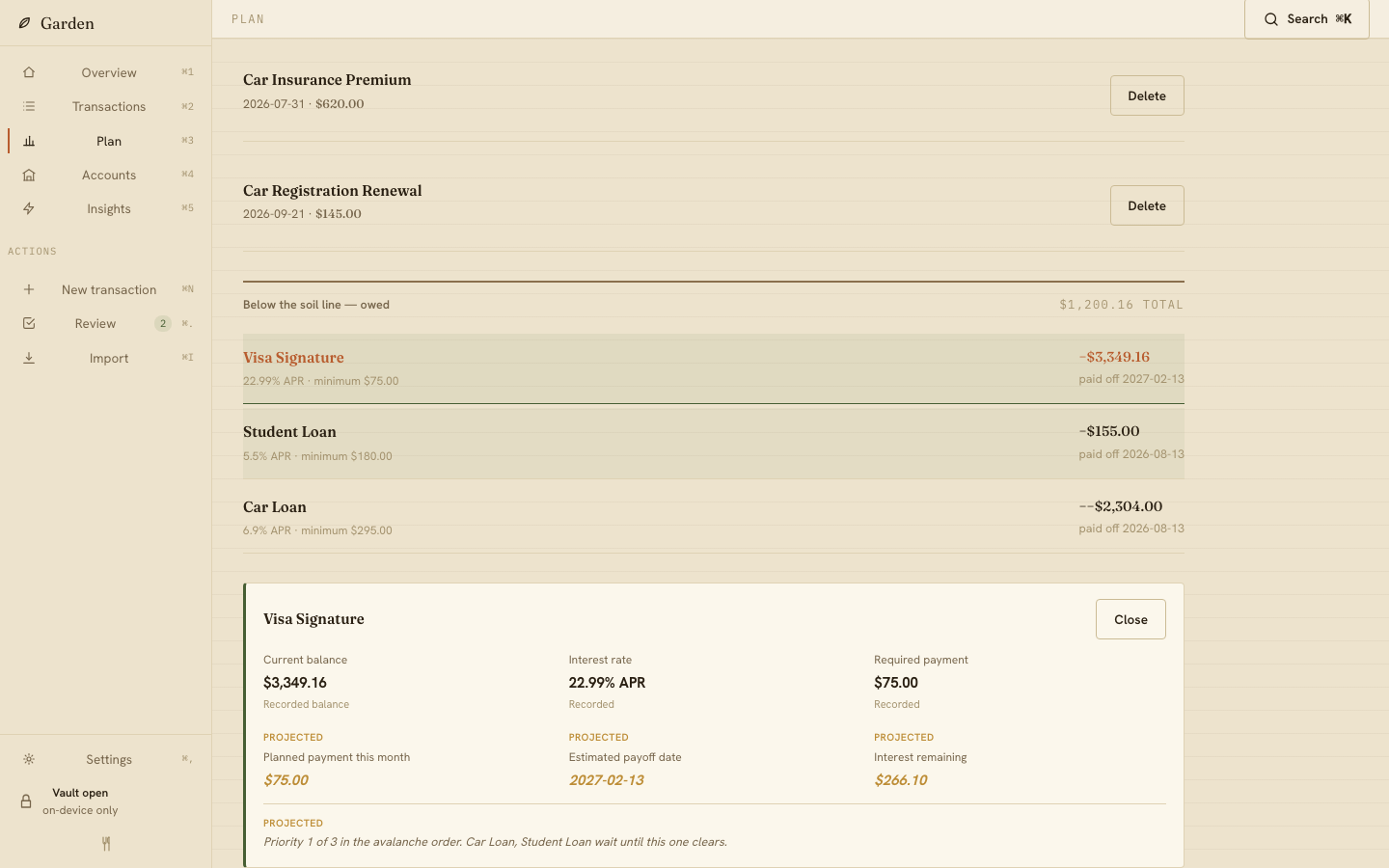Image resolution: width=1389 pixels, height=868 pixels.
Task: Click the fork icon at sidebar bottom
Action: click(106, 844)
